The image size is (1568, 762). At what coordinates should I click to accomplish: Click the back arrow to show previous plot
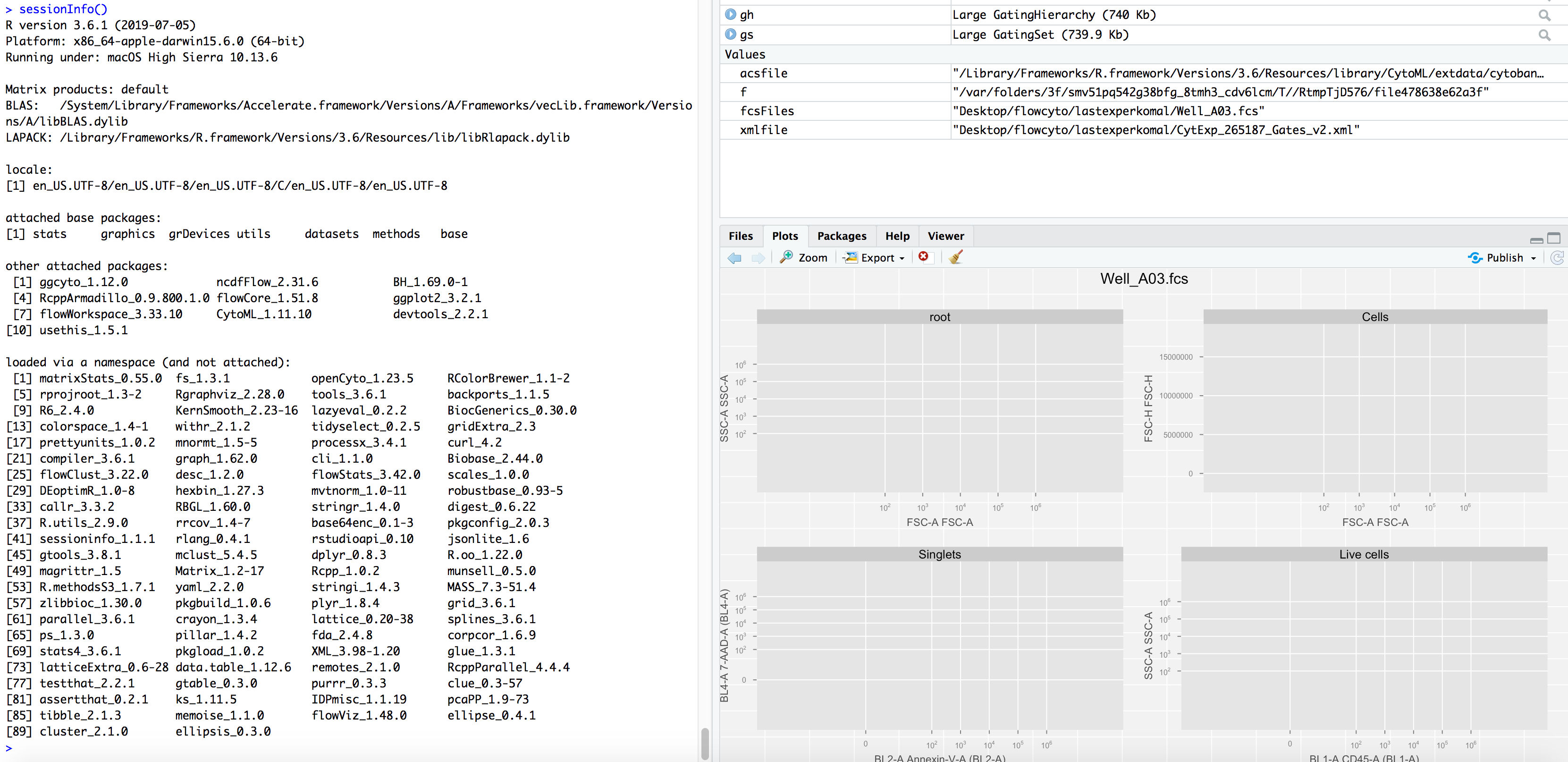[734, 258]
